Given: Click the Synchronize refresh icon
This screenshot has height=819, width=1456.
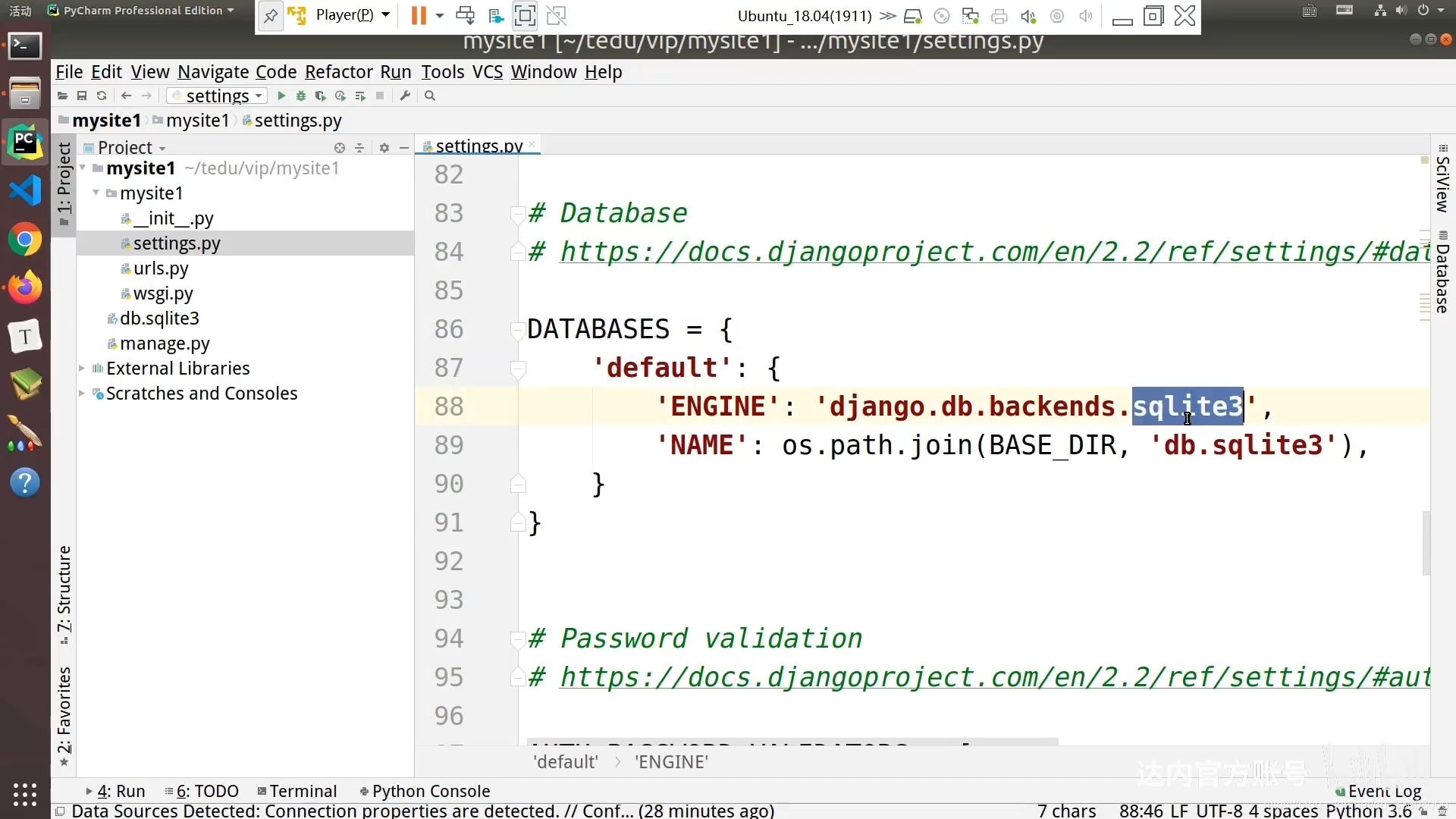Looking at the screenshot, I should [x=102, y=96].
